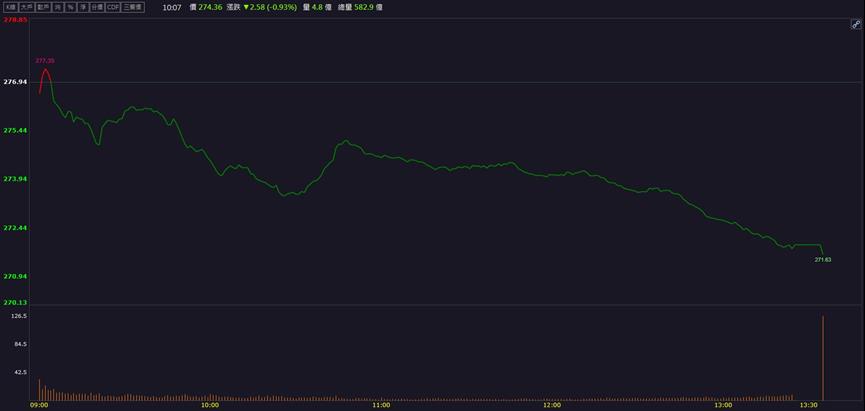
Task: Click the 276.94 reference price axis label
Action: point(15,82)
